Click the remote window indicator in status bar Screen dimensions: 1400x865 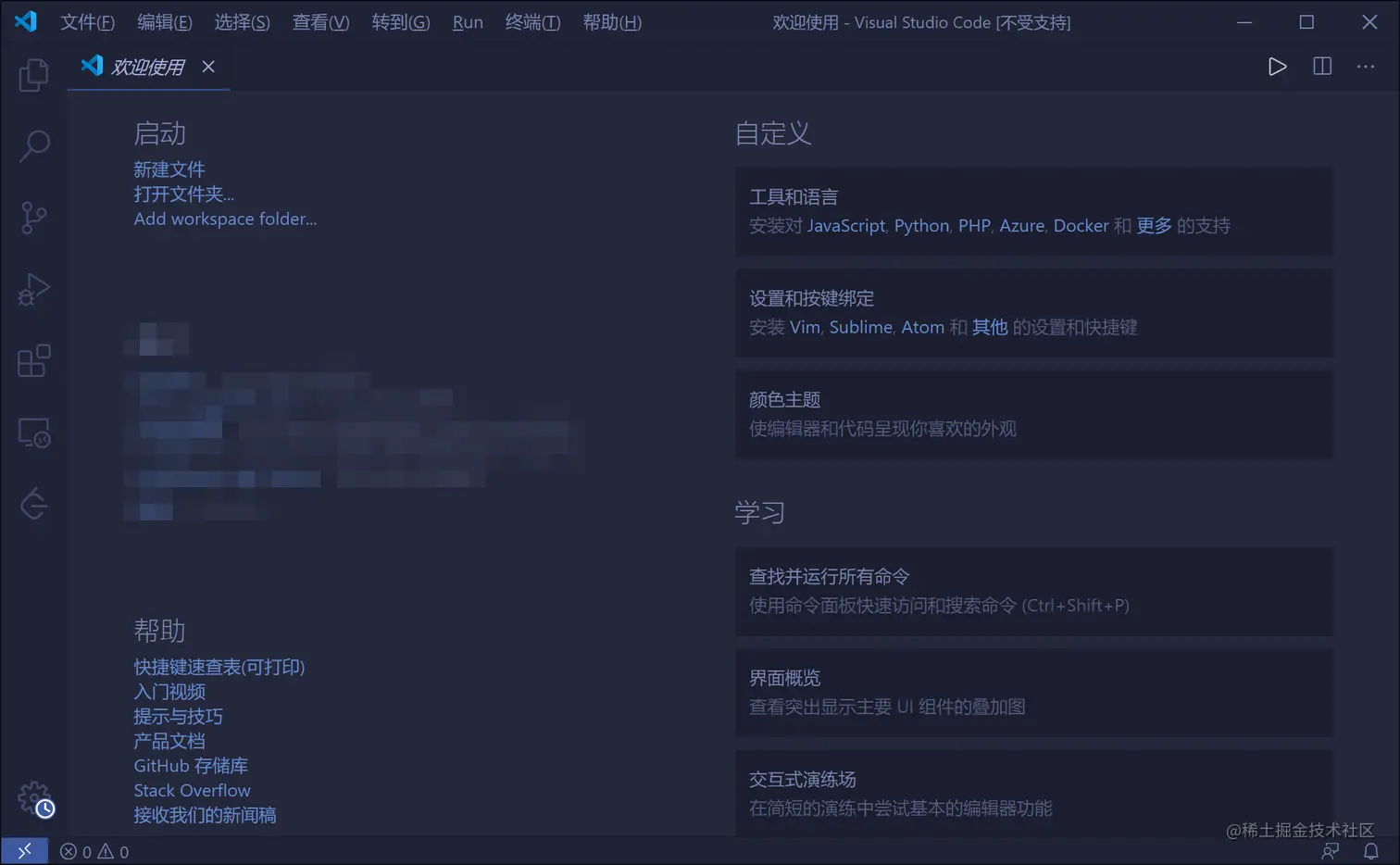[24, 851]
